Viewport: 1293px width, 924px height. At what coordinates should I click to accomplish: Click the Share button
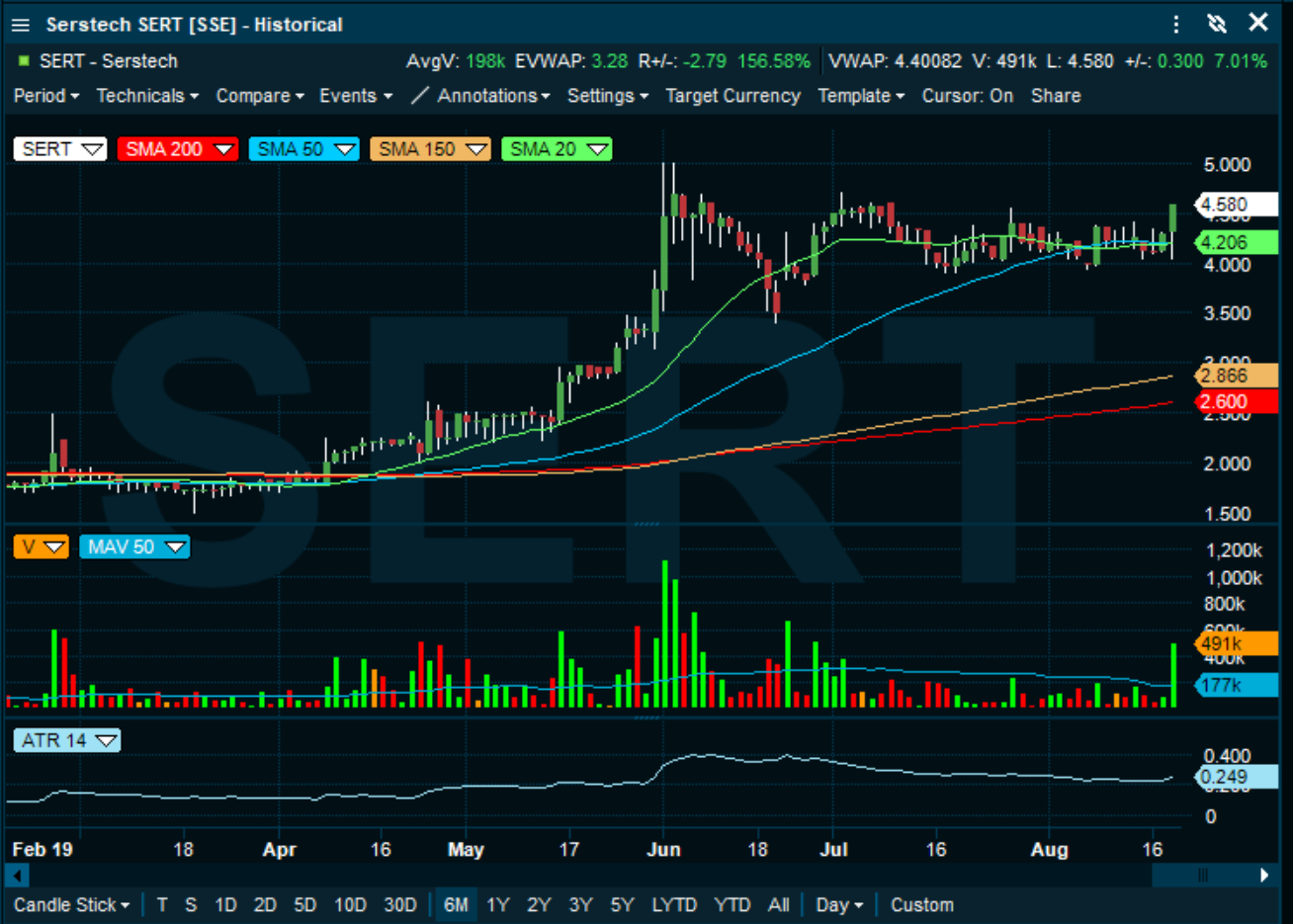[x=1056, y=96]
